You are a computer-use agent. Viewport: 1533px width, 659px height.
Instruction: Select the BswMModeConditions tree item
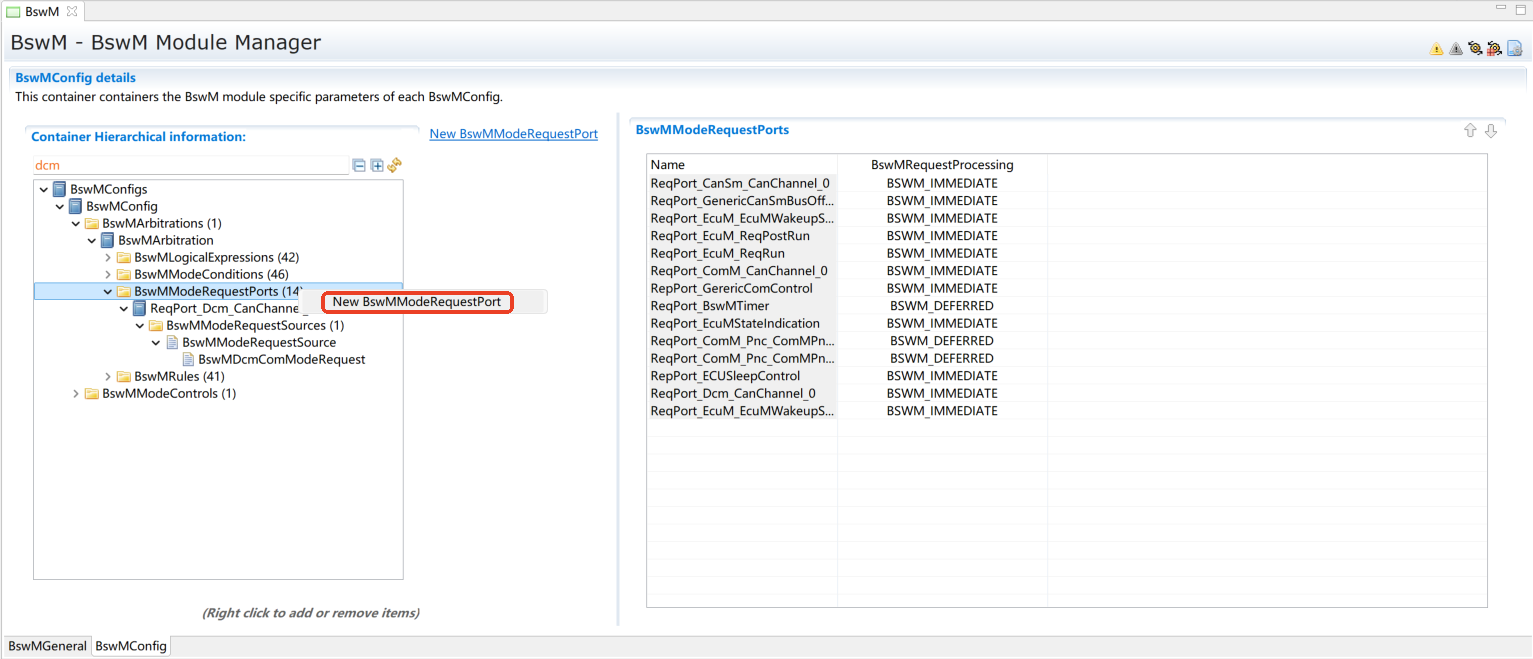coord(210,275)
